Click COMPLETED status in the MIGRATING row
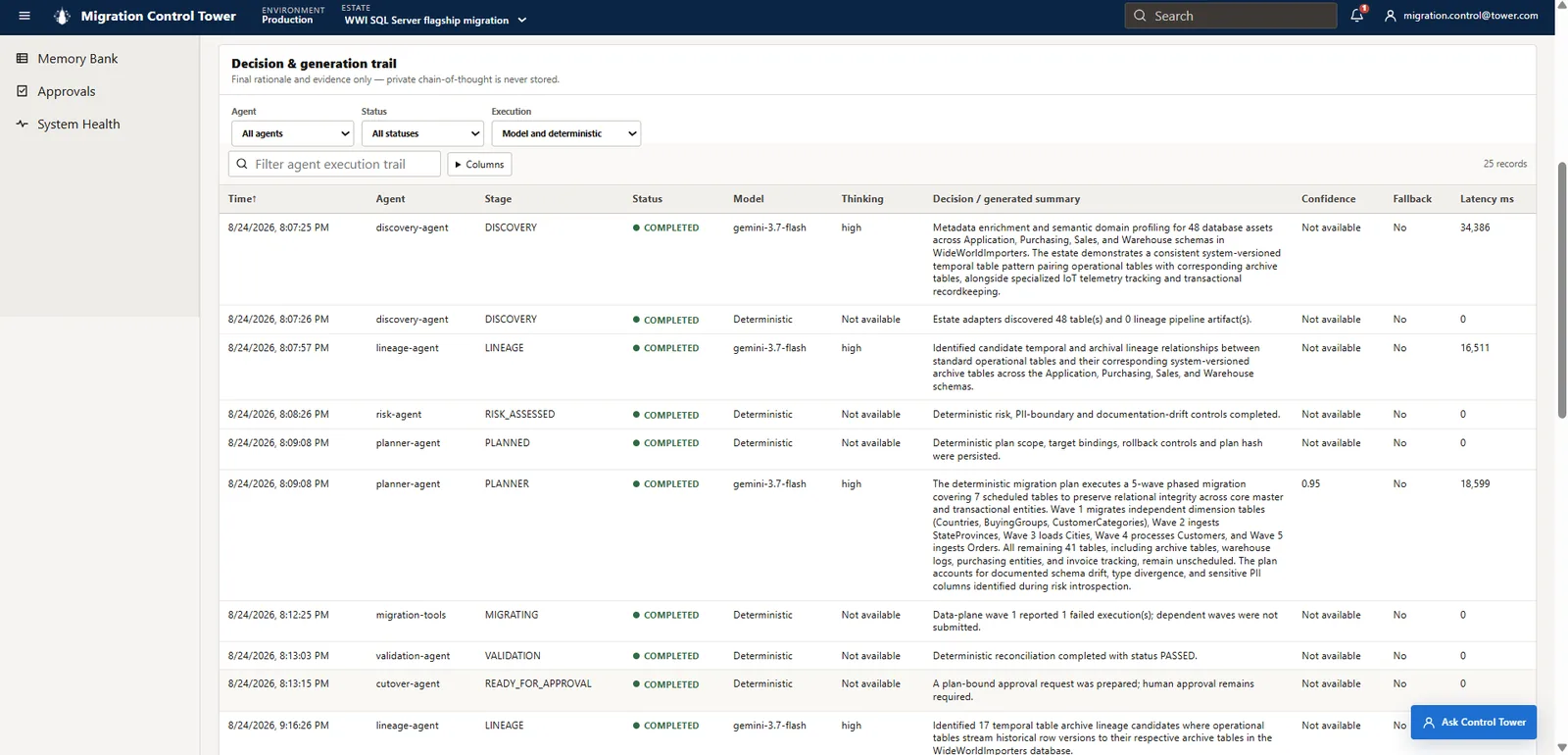Image resolution: width=1568 pixels, height=755 pixels. click(x=665, y=616)
